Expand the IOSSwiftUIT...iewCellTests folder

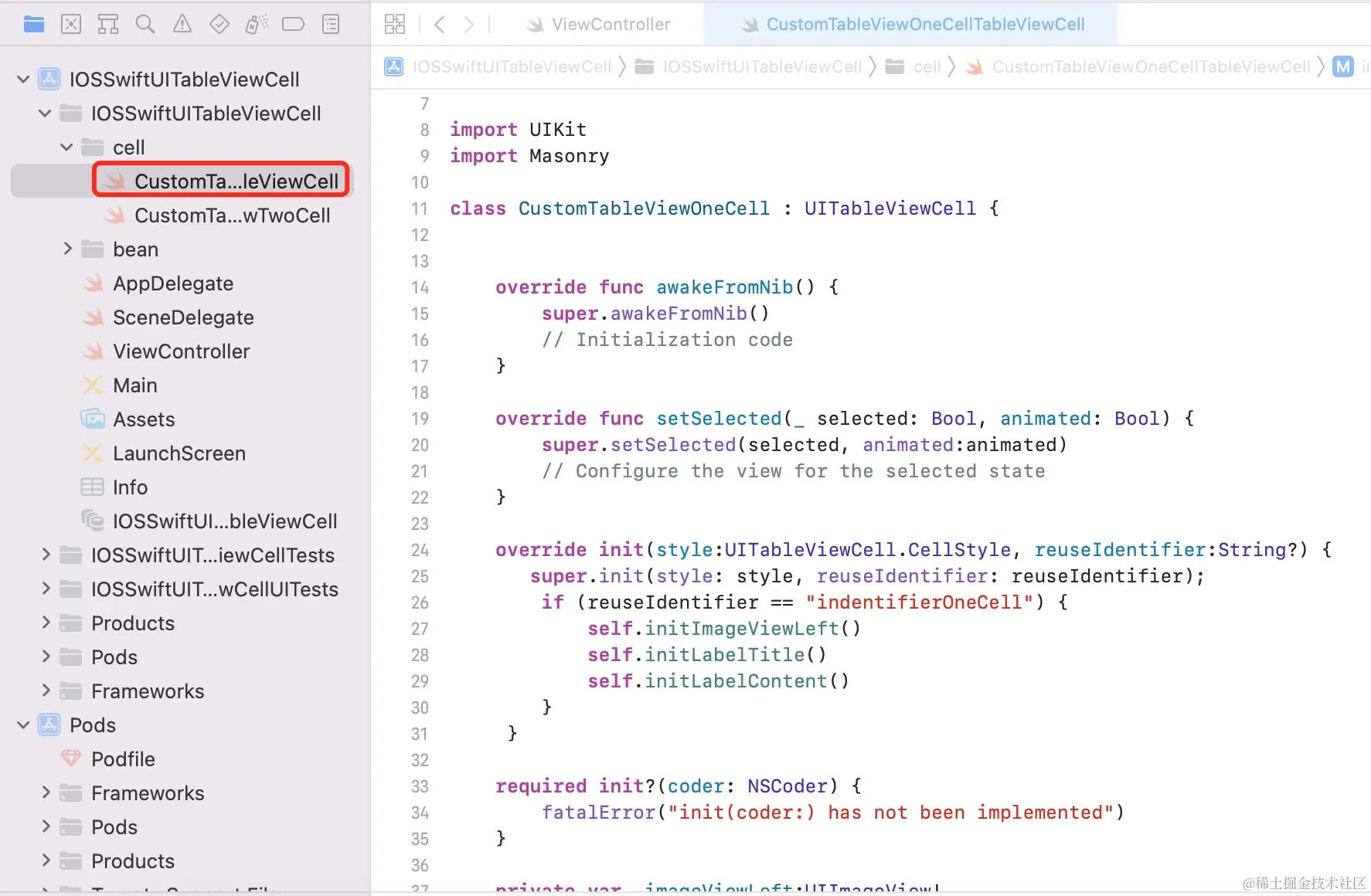[46, 555]
